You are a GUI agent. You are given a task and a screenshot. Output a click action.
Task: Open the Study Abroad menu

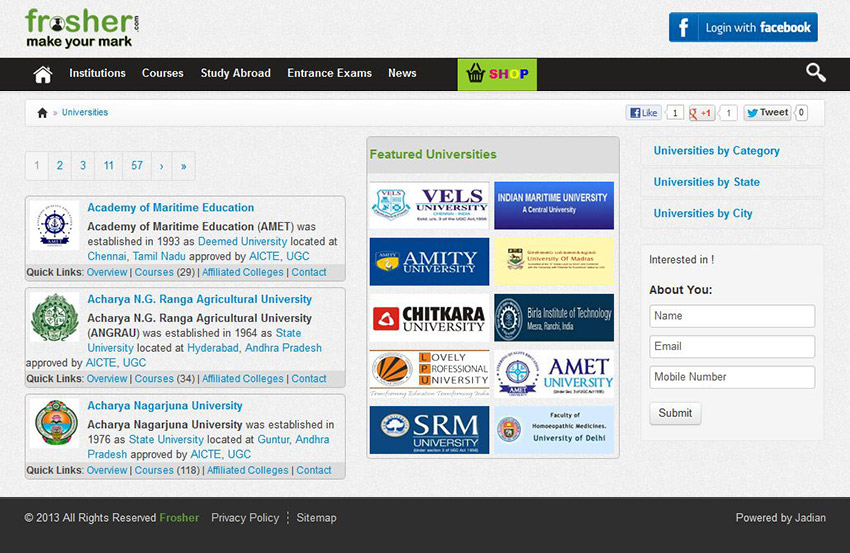coord(235,73)
